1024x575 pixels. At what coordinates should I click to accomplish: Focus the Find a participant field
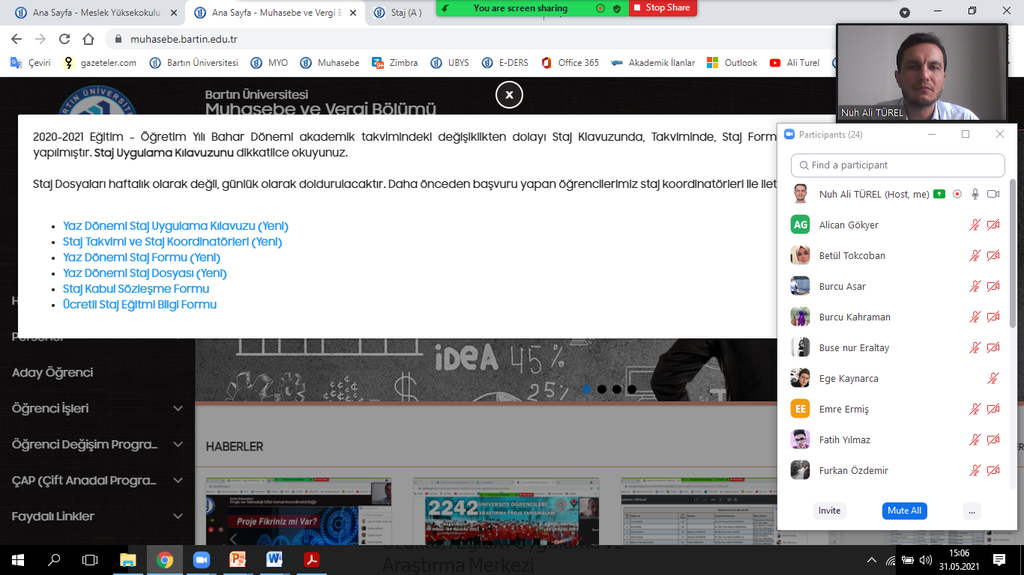[x=898, y=165]
